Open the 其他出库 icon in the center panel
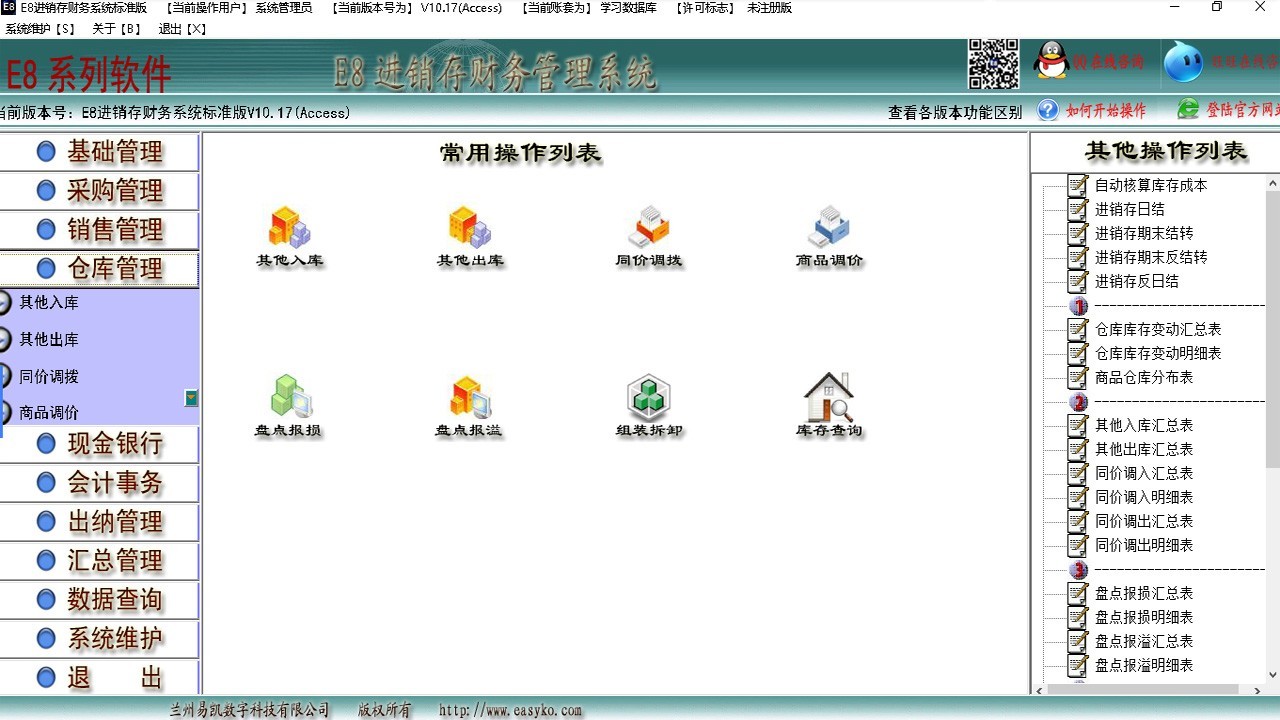This screenshot has height=720, width=1280. (469, 228)
